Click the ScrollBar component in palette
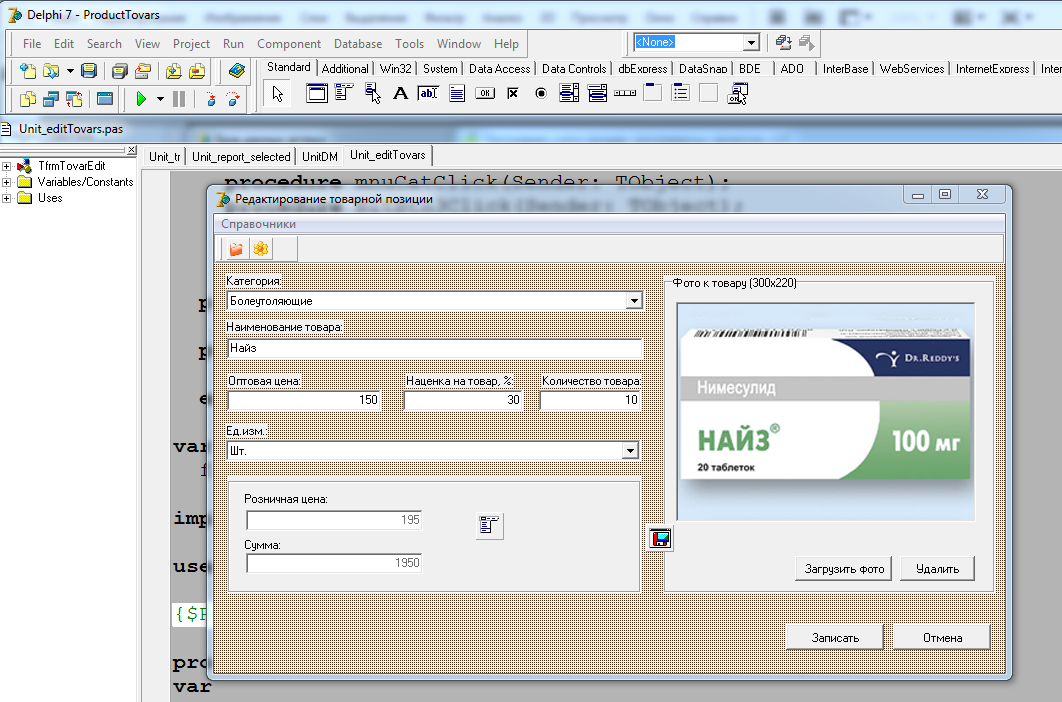This screenshot has width=1062, height=702. click(x=625, y=93)
